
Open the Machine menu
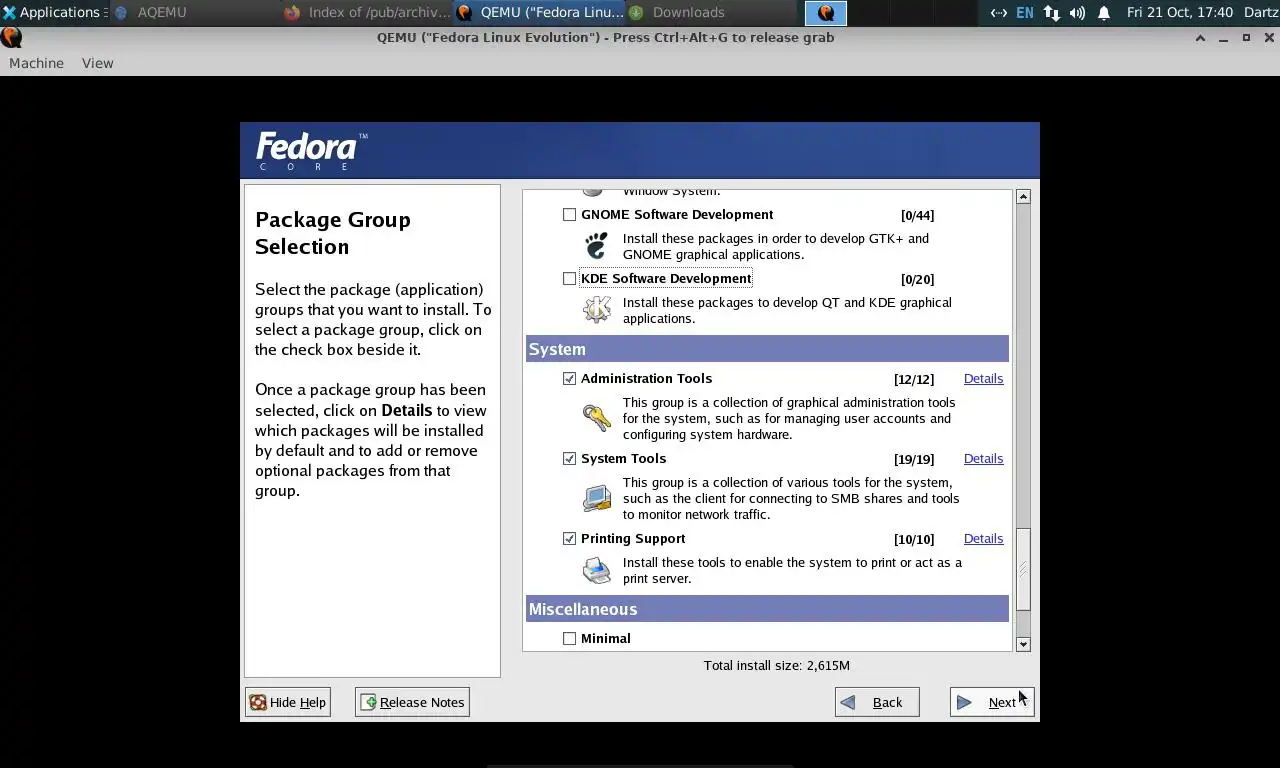[36, 63]
